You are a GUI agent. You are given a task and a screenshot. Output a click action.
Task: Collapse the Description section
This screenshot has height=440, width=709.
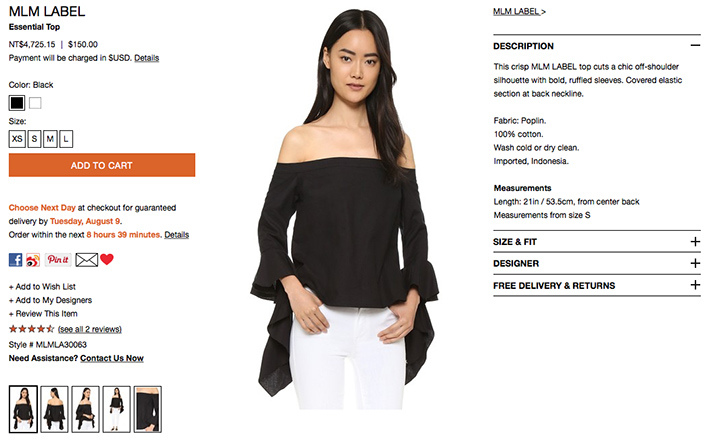[x=695, y=45]
